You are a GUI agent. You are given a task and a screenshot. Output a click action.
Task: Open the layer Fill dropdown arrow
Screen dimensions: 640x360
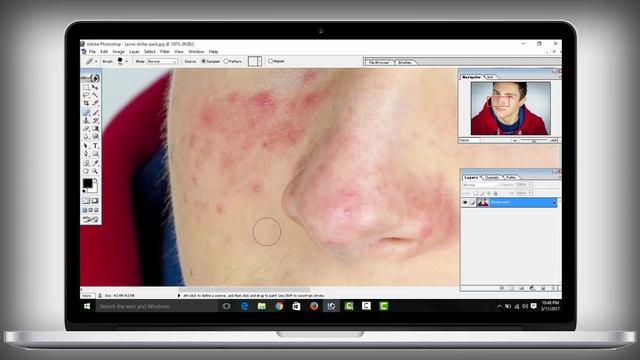(530, 193)
